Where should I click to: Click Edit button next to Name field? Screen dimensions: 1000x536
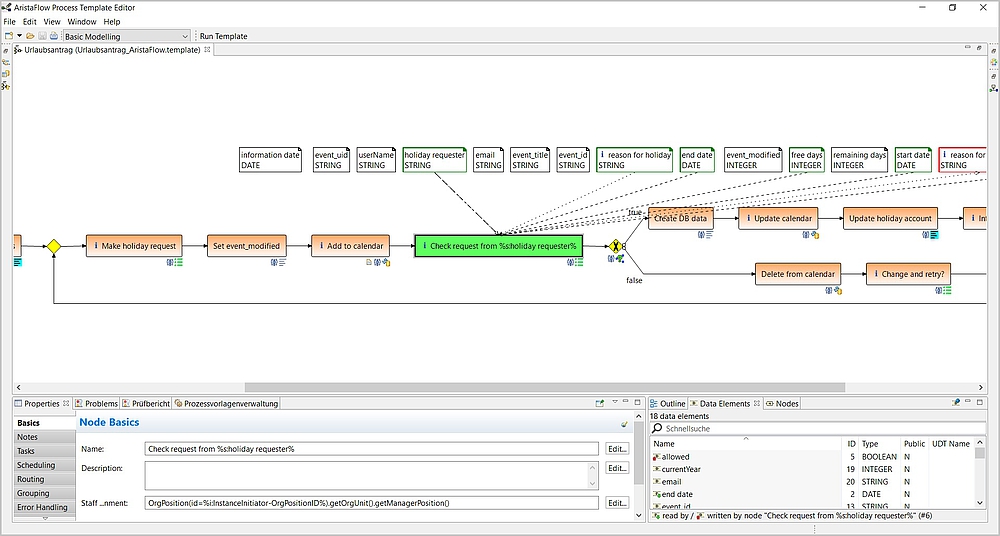(617, 449)
